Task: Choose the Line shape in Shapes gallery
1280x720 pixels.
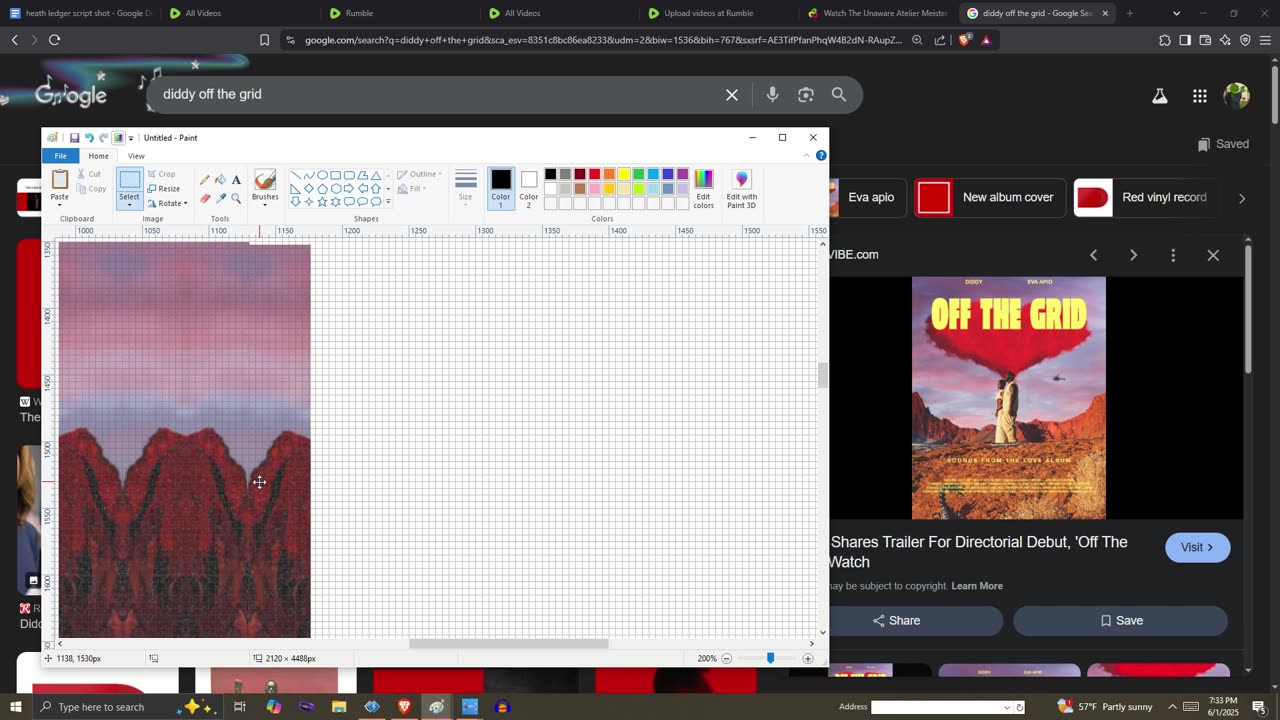Action: click(296, 175)
